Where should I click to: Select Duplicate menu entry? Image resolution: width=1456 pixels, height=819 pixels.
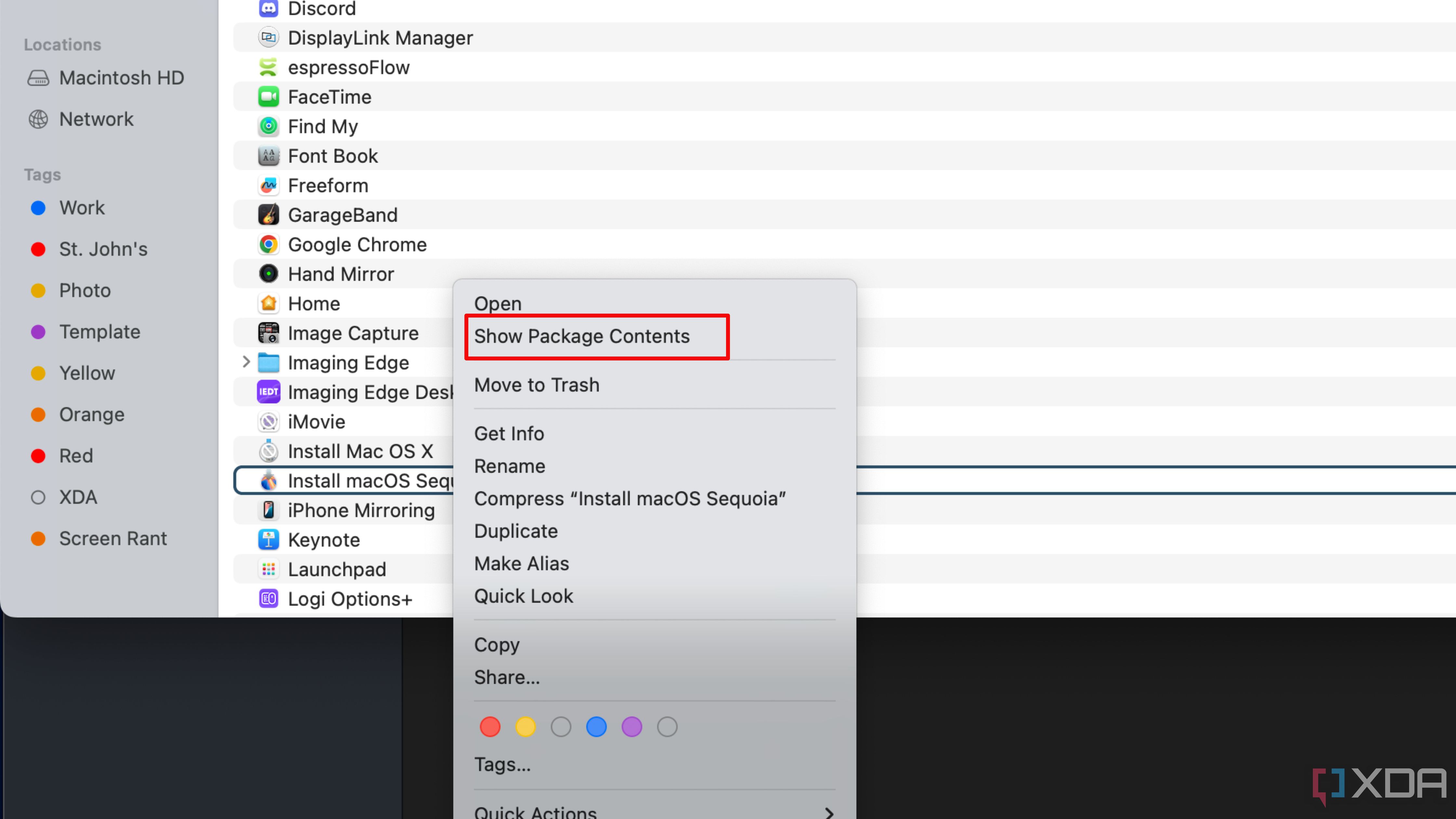(x=515, y=531)
